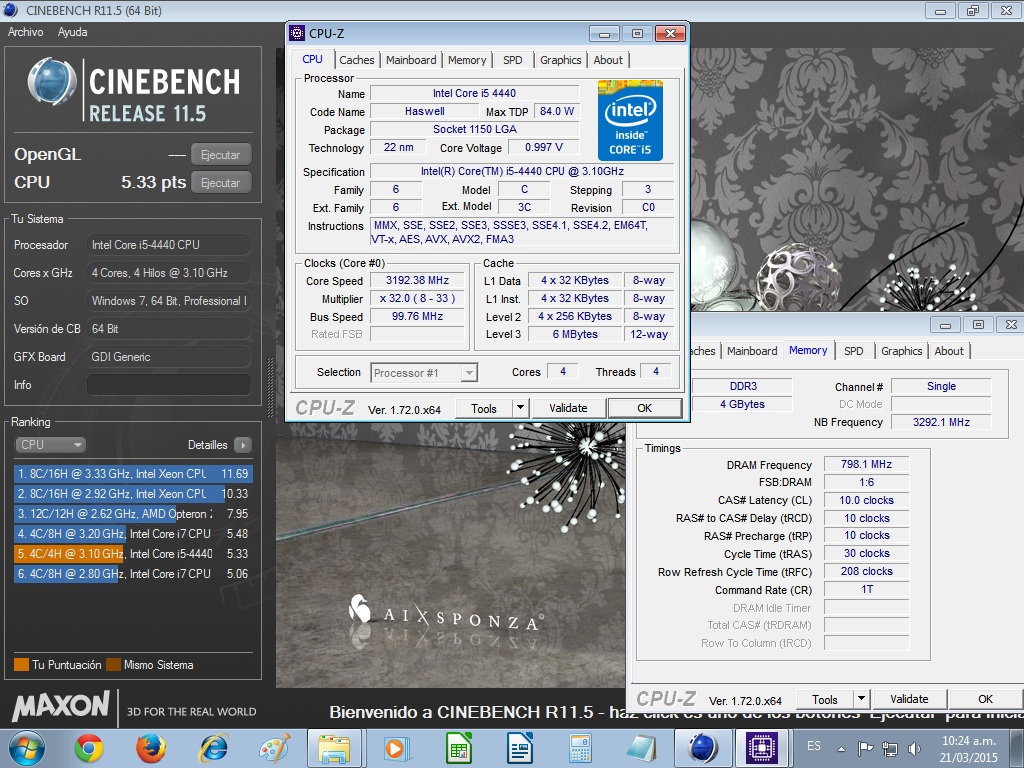Click Validate in back CPU-Z window

909,699
